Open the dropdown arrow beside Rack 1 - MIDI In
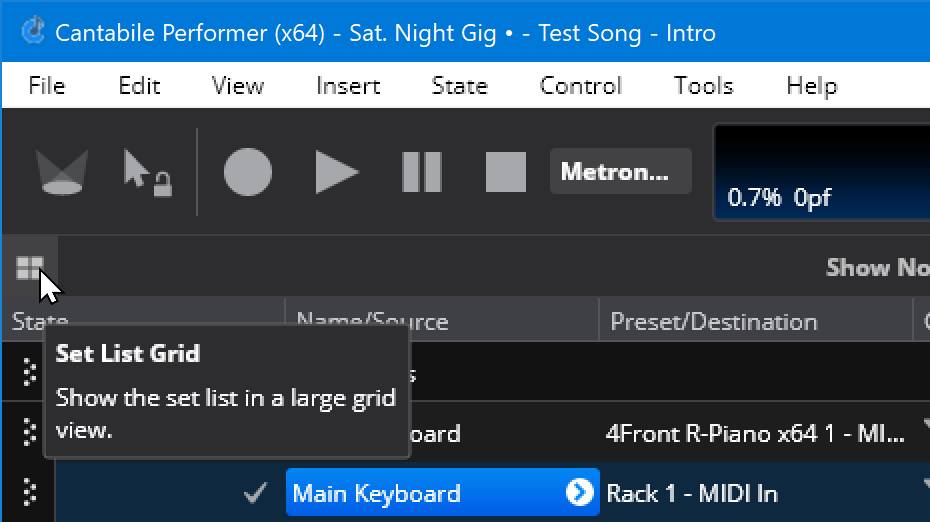Screen dimensions: 930x522 [926, 484]
